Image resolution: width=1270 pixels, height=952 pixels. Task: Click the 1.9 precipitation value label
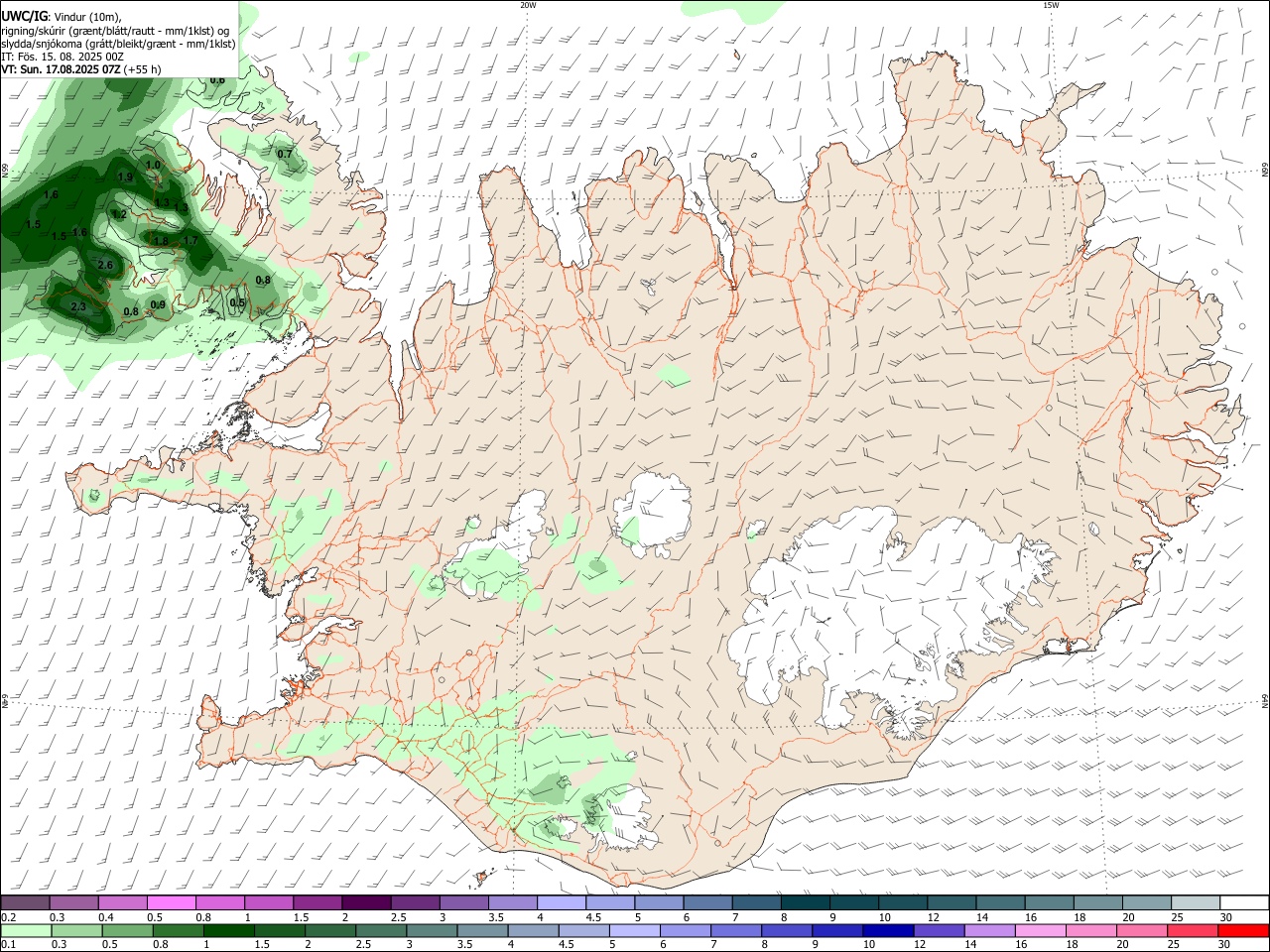pyautogui.click(x=125, y=177)
